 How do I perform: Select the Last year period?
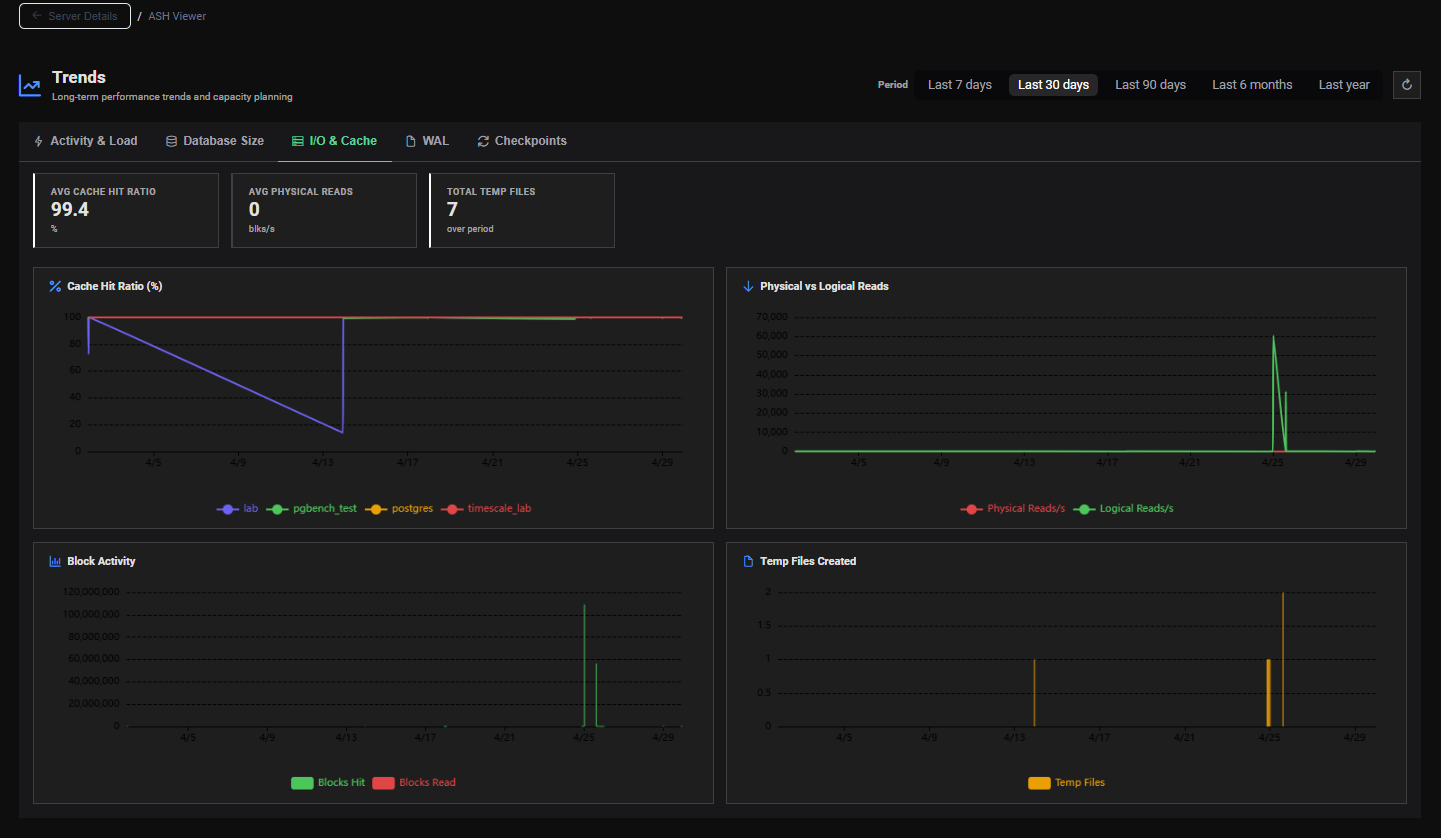pos(1344,85)
